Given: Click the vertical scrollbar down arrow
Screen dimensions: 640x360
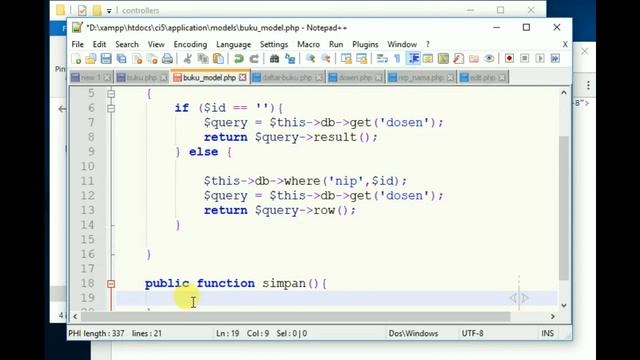Looking at the screenshot, I should click(x=564, y=305).
